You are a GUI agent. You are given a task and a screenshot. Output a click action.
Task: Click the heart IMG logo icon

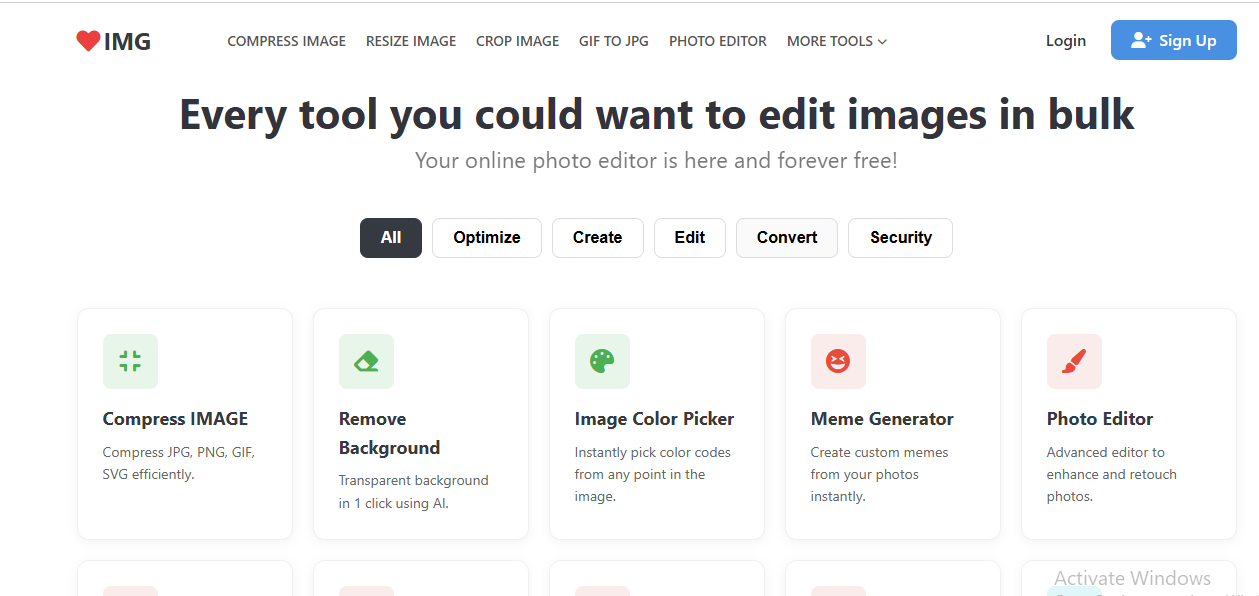click(x=88, y=41)
